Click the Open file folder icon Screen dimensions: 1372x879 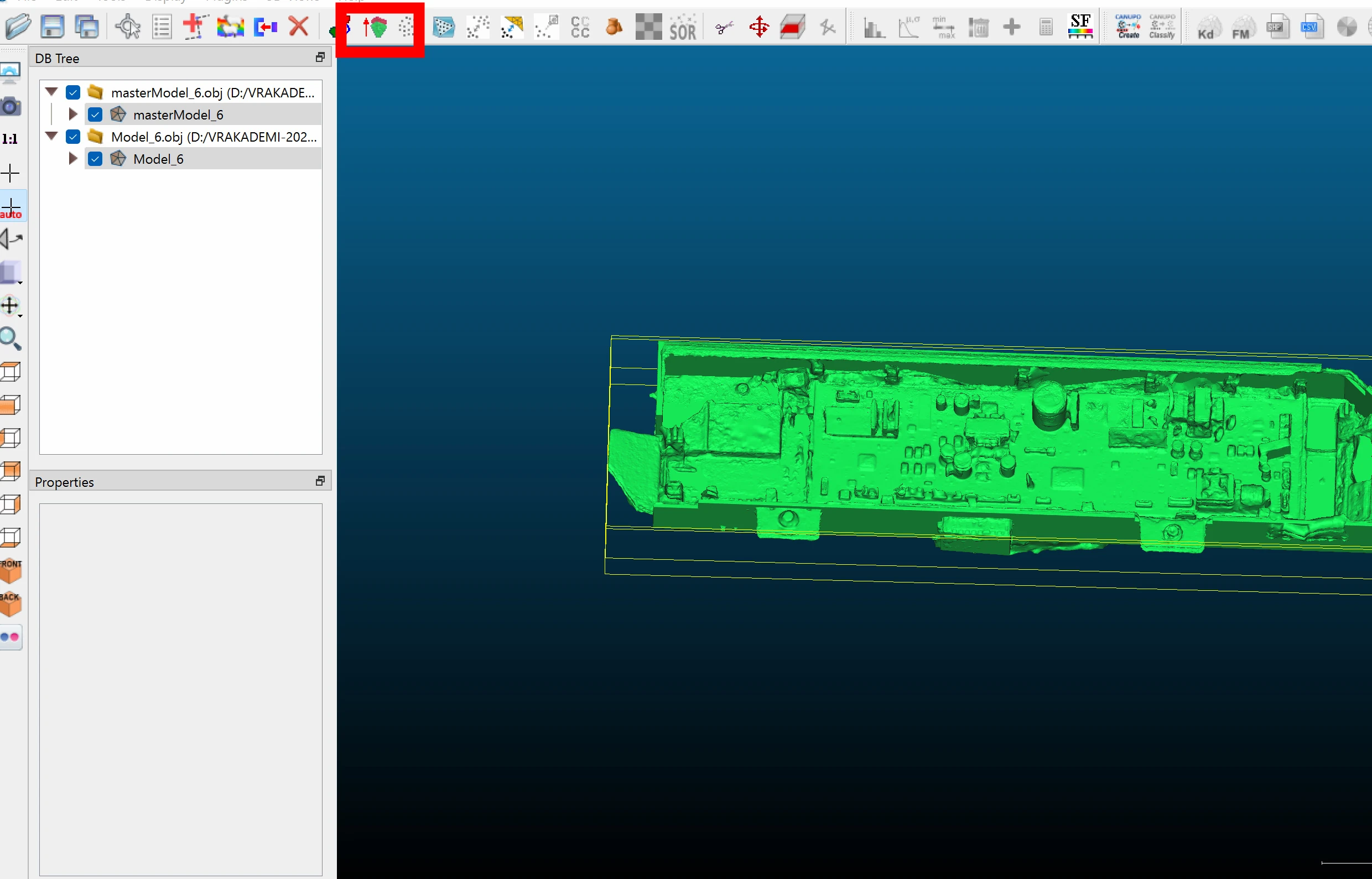pyautogui.click(x=17, y=26)
